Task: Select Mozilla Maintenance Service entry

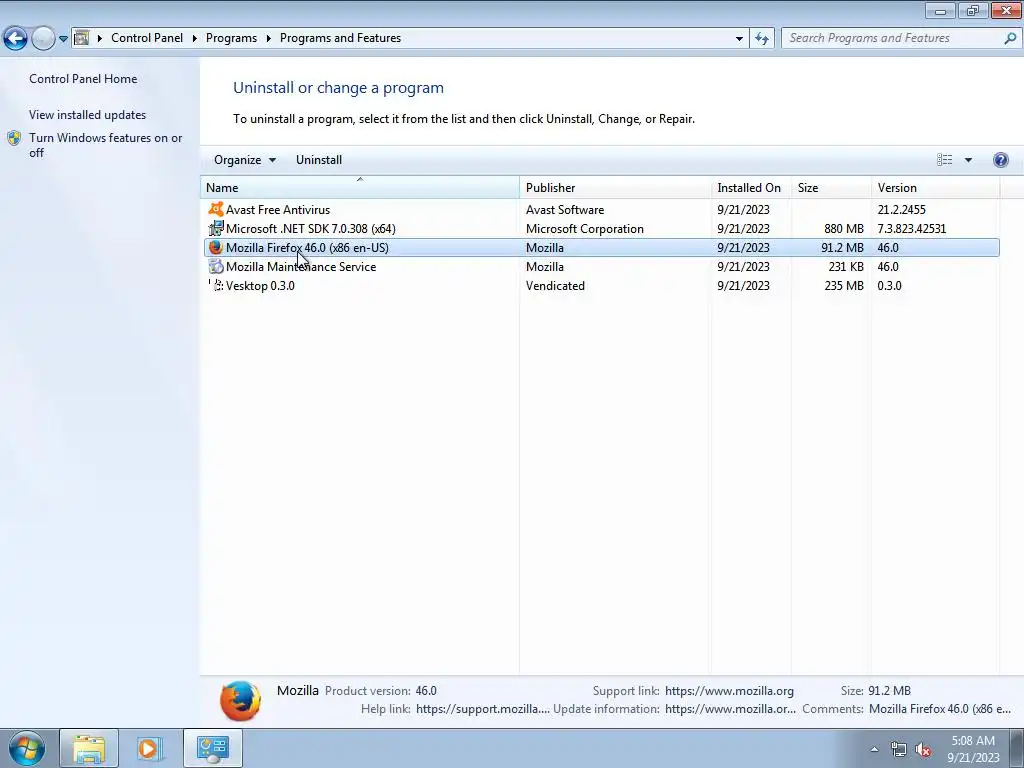Action: pos(301,266)
